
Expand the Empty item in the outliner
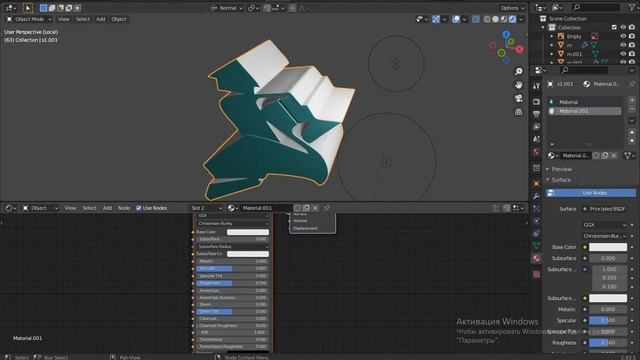pos(552,36)
